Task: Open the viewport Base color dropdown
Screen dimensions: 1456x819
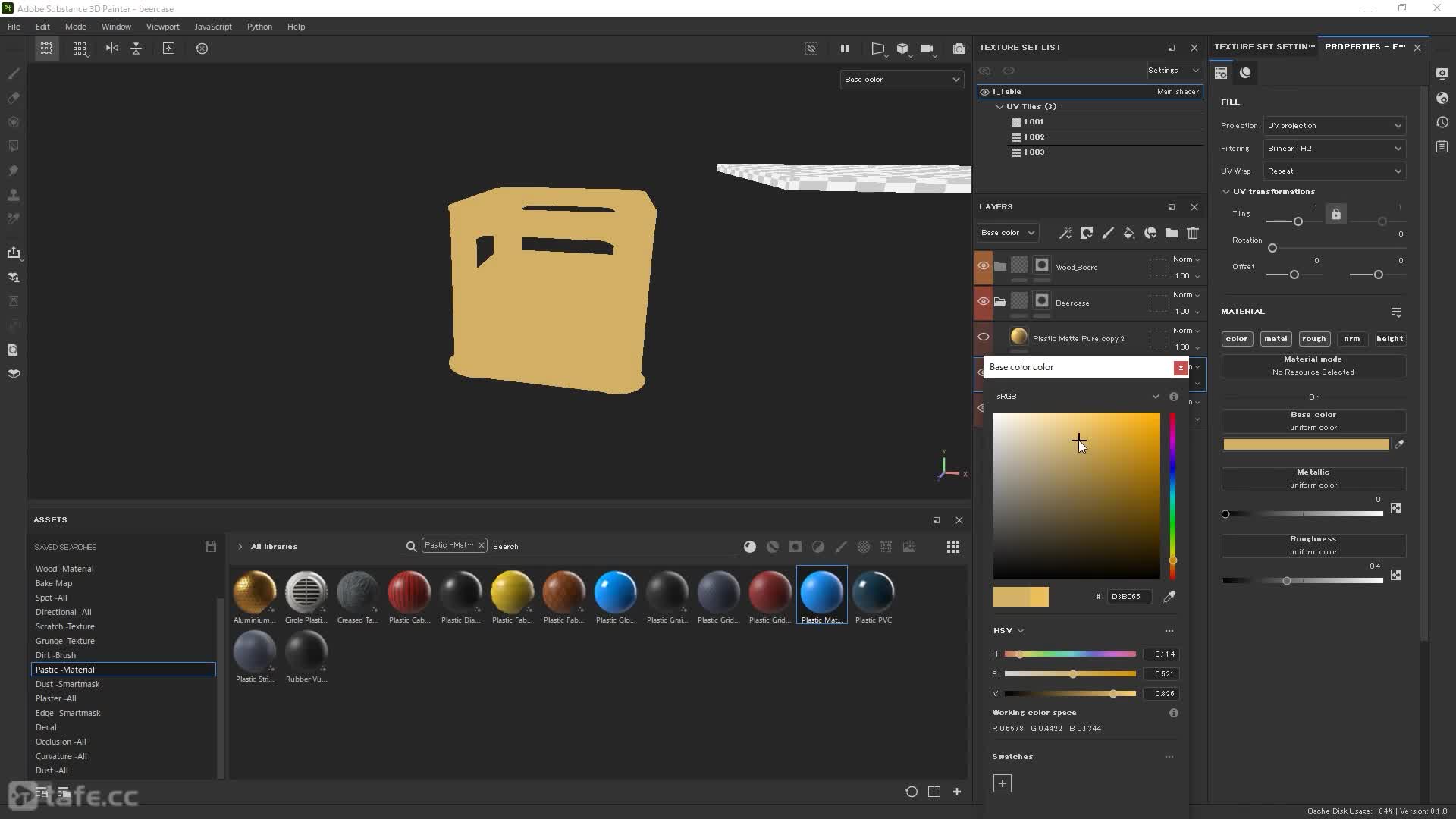Action: click(902, 80)
